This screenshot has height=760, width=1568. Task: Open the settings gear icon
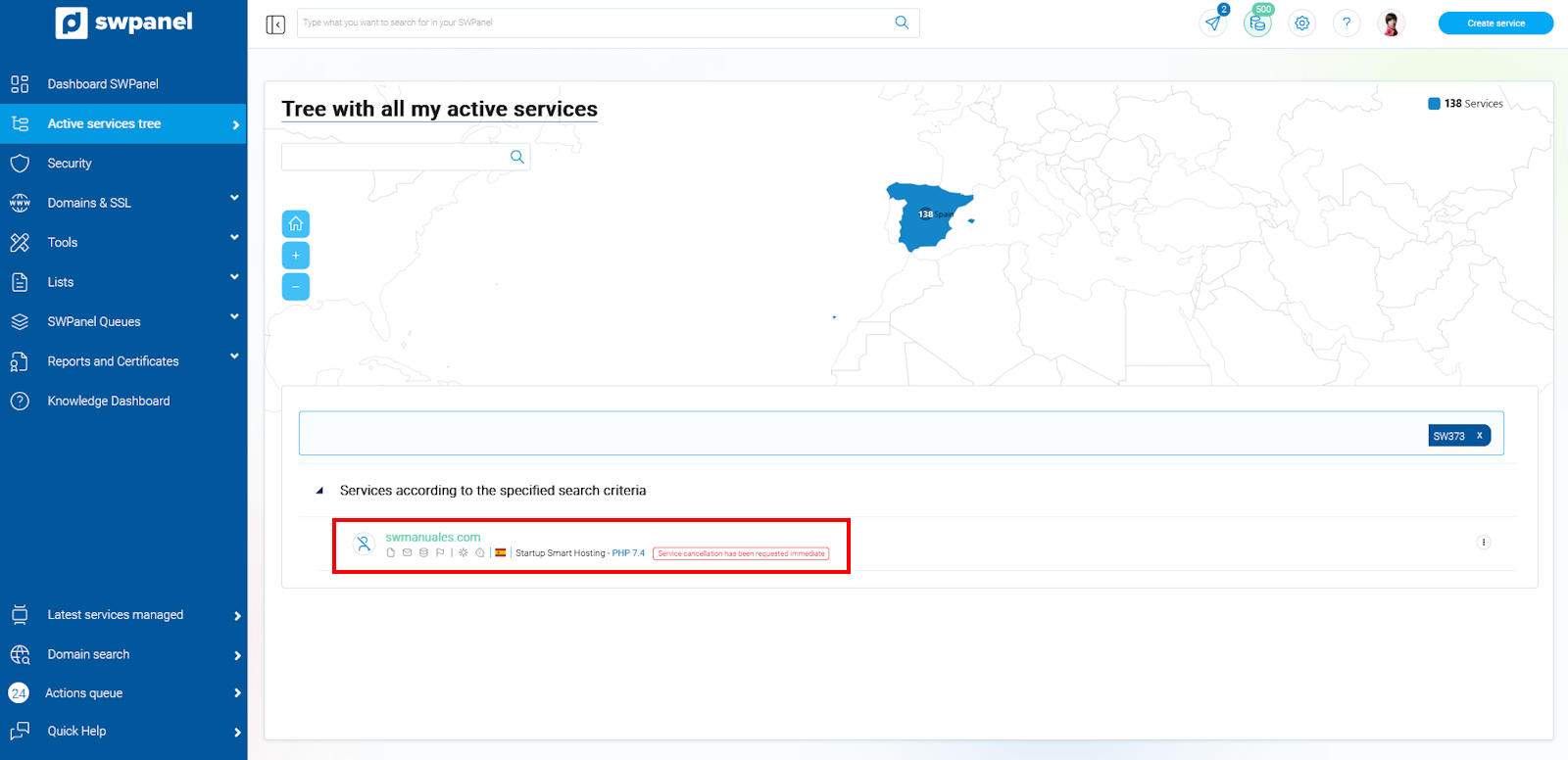[x=1301, y=24]
